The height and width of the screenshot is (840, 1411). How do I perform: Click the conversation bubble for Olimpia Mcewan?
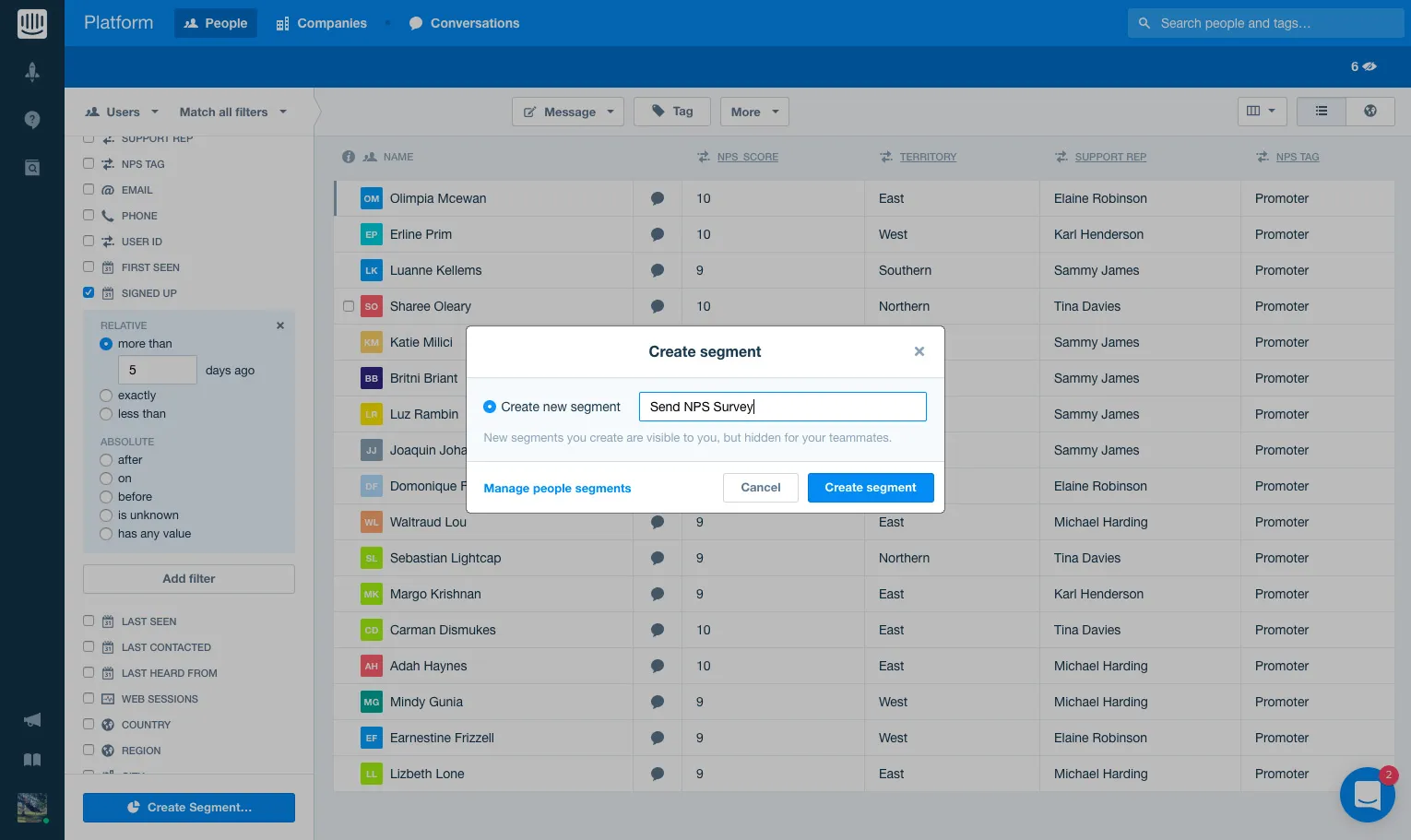[x=658, y=198]
